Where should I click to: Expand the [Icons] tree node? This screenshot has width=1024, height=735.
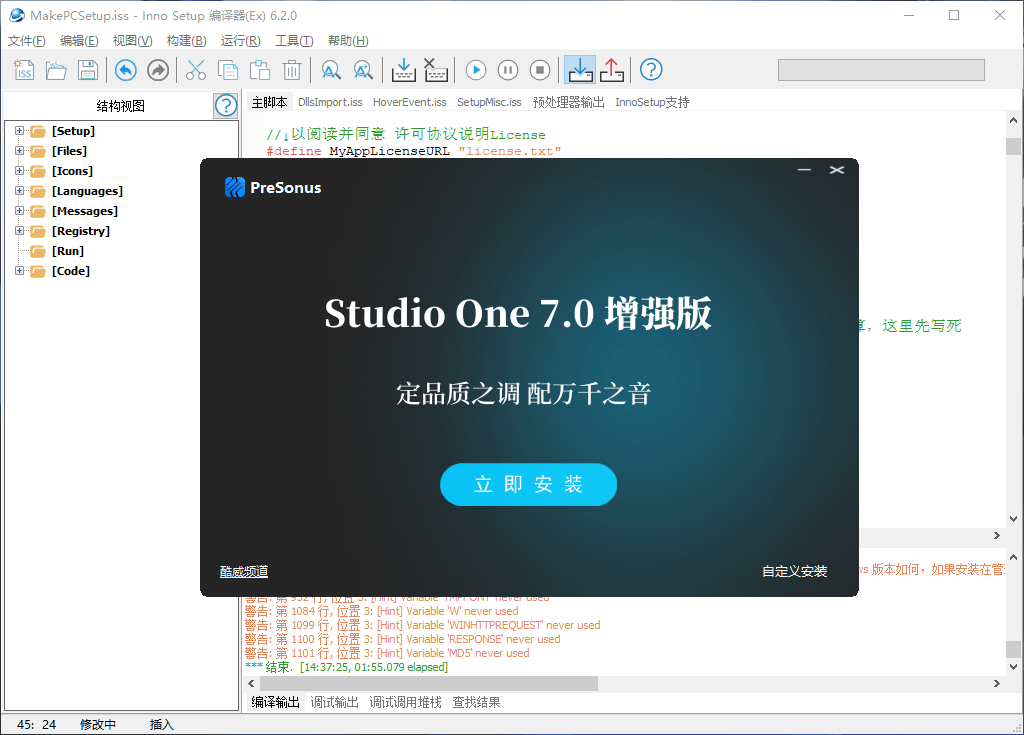20,171
